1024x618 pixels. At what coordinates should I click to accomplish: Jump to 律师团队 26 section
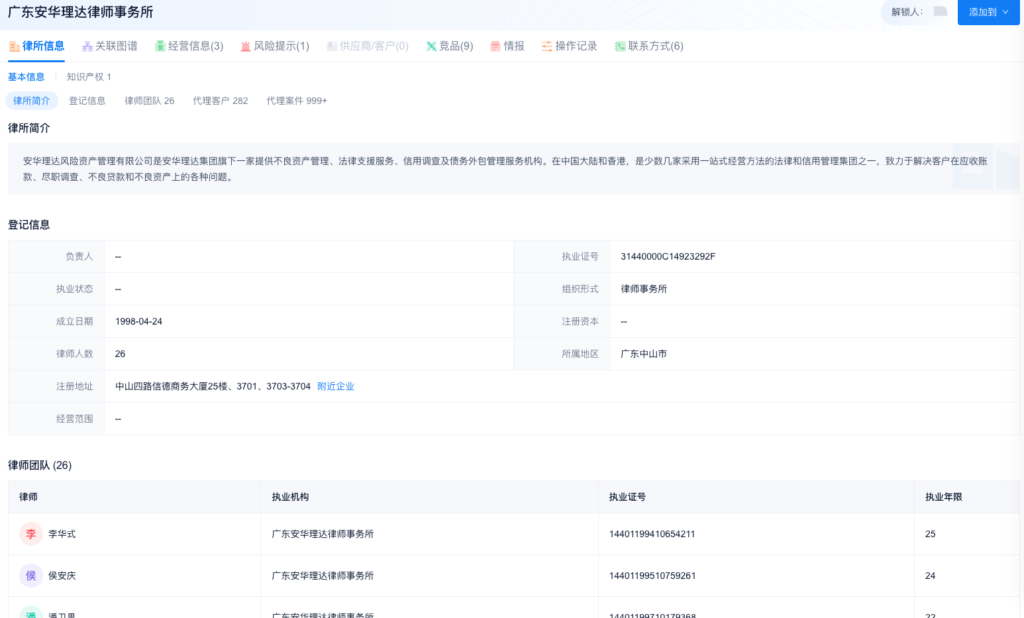click(x=149, y=101)
